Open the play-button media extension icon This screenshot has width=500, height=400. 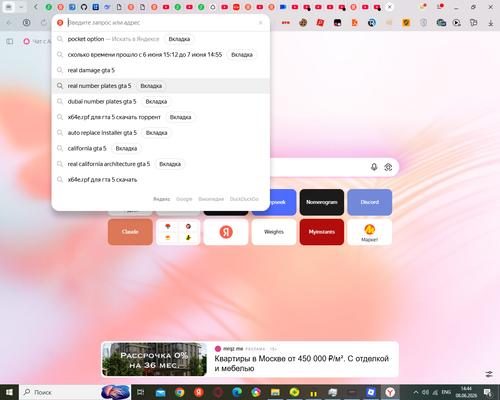coord(457,23)
